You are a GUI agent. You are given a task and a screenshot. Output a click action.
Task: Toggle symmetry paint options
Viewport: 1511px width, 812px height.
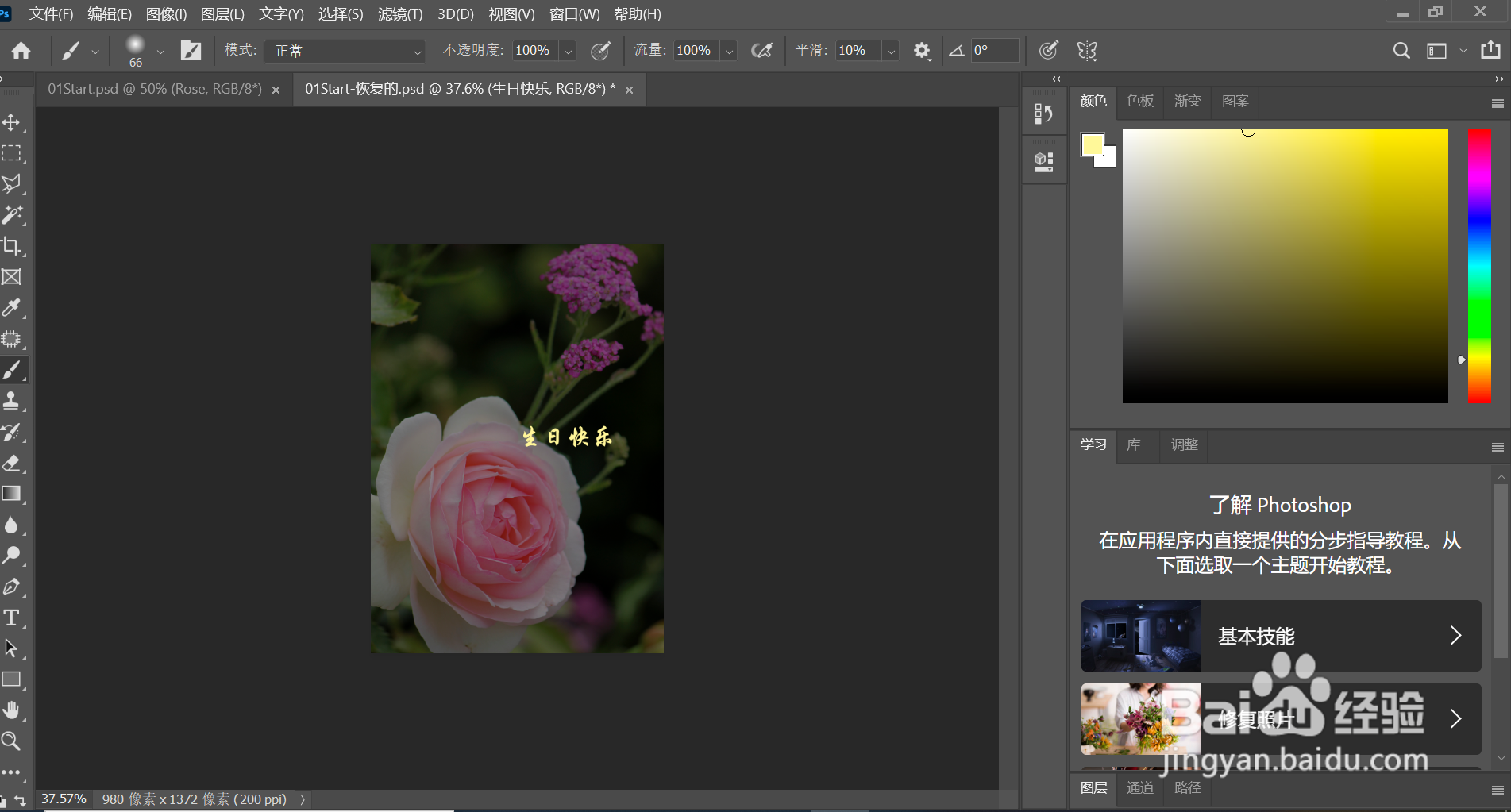pos(1087,51)
